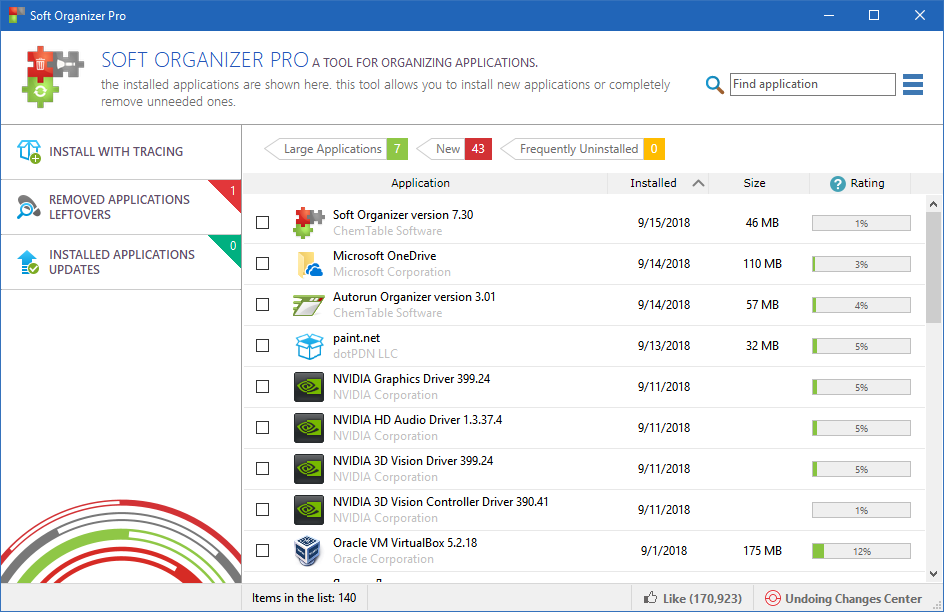Click the Soft Organizer version 7.30 icon
The width and height of the screenshot is (944, 612).
(x=309, y=223)
